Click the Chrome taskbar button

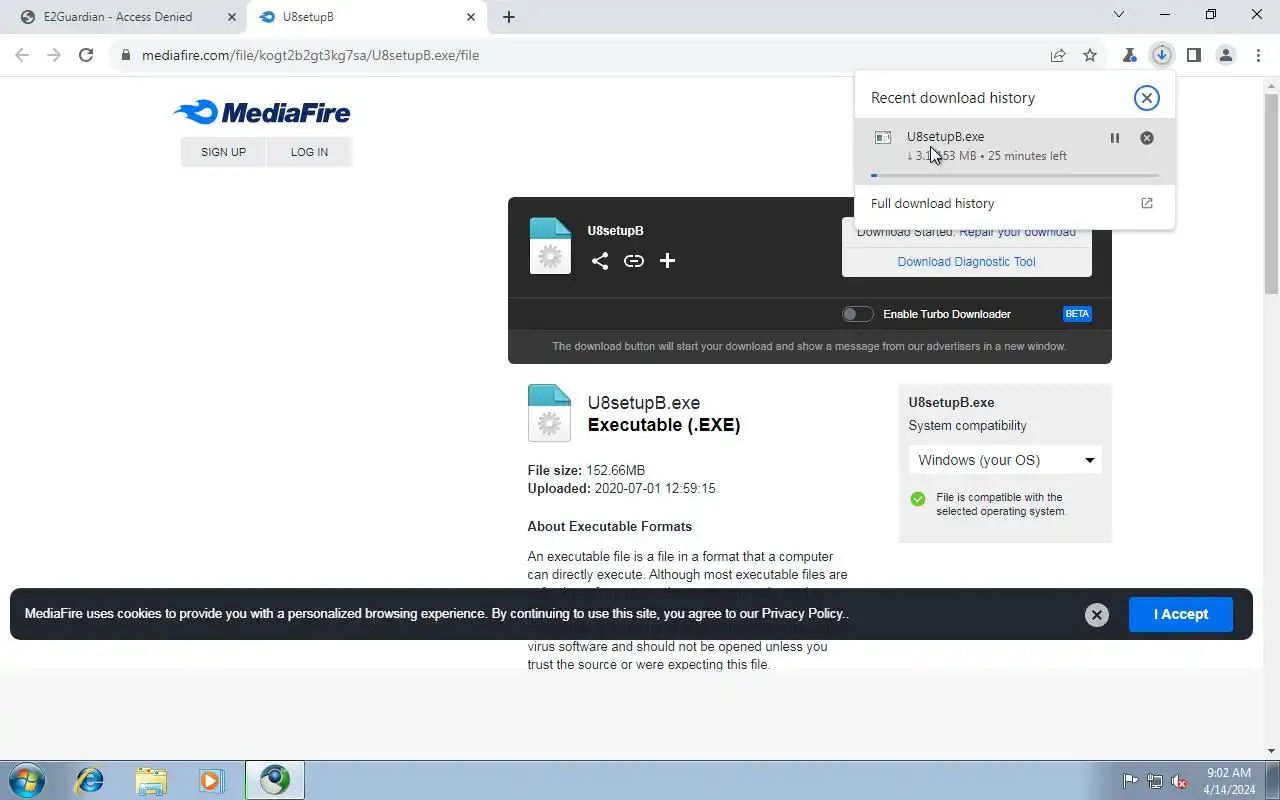(x=275, y=780)
